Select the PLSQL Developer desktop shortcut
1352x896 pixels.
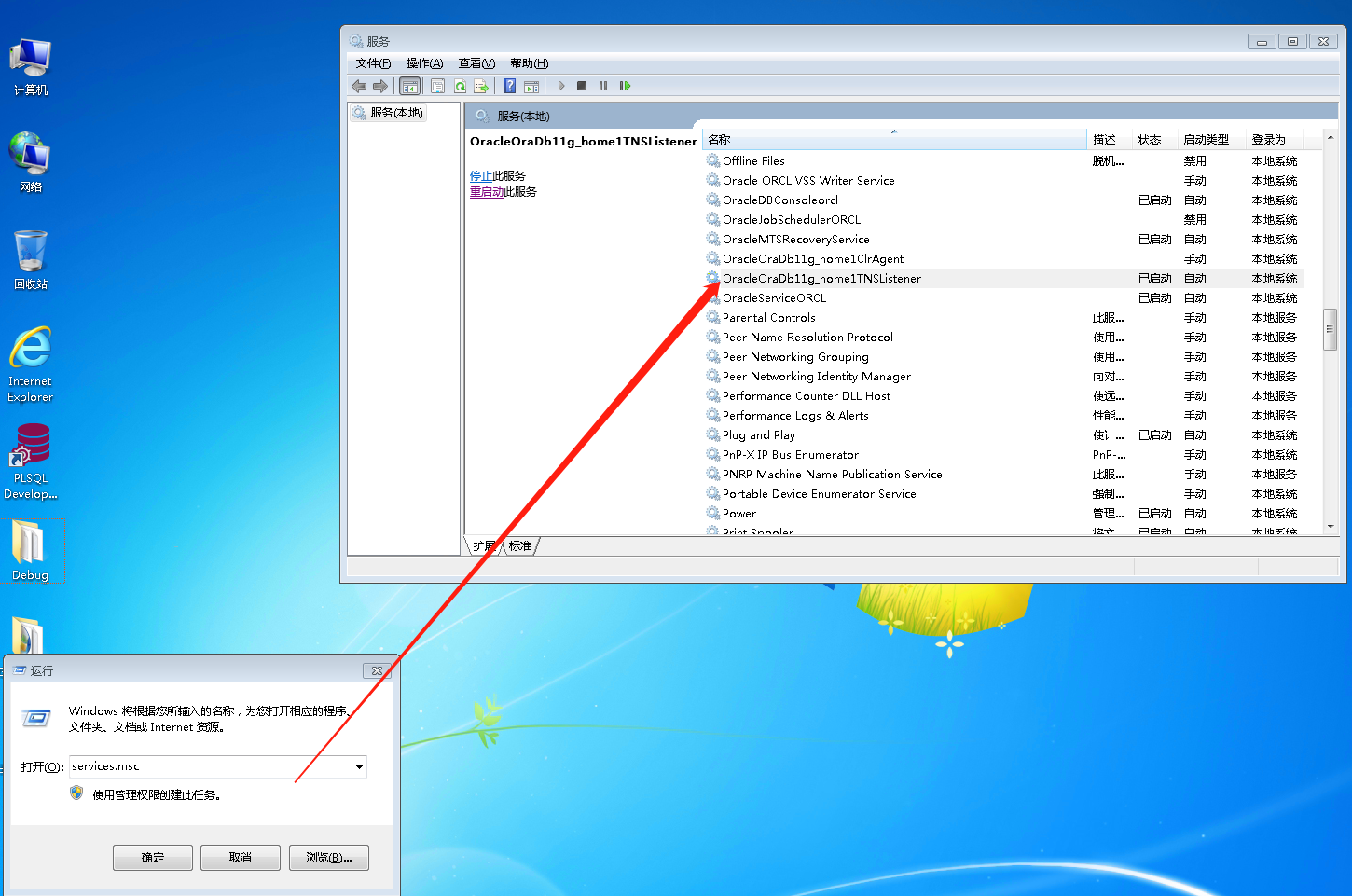tap(31, 462)
